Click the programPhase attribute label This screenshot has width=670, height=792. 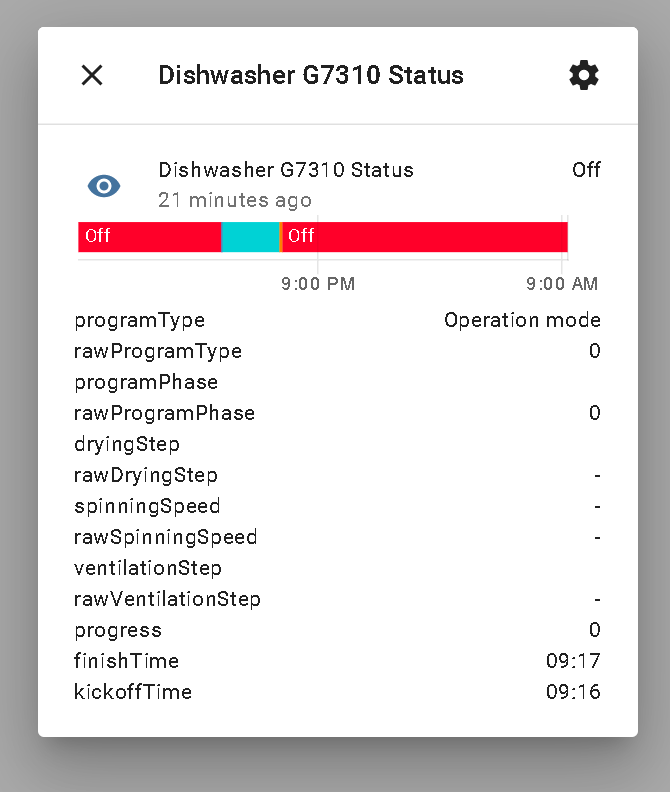[x=146, y=383]
